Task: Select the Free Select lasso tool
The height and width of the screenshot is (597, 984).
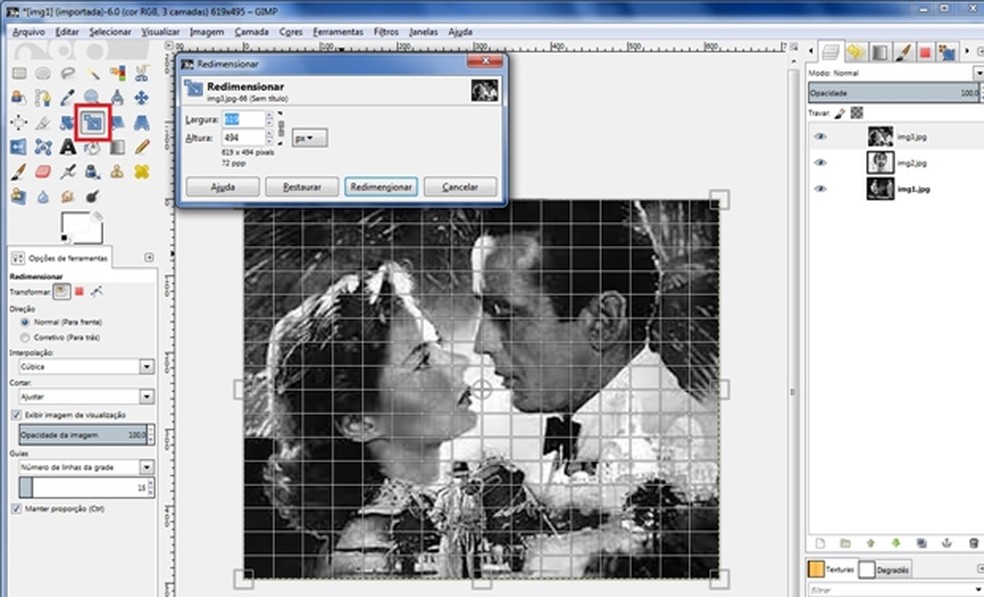Action: tap(68, 73)
